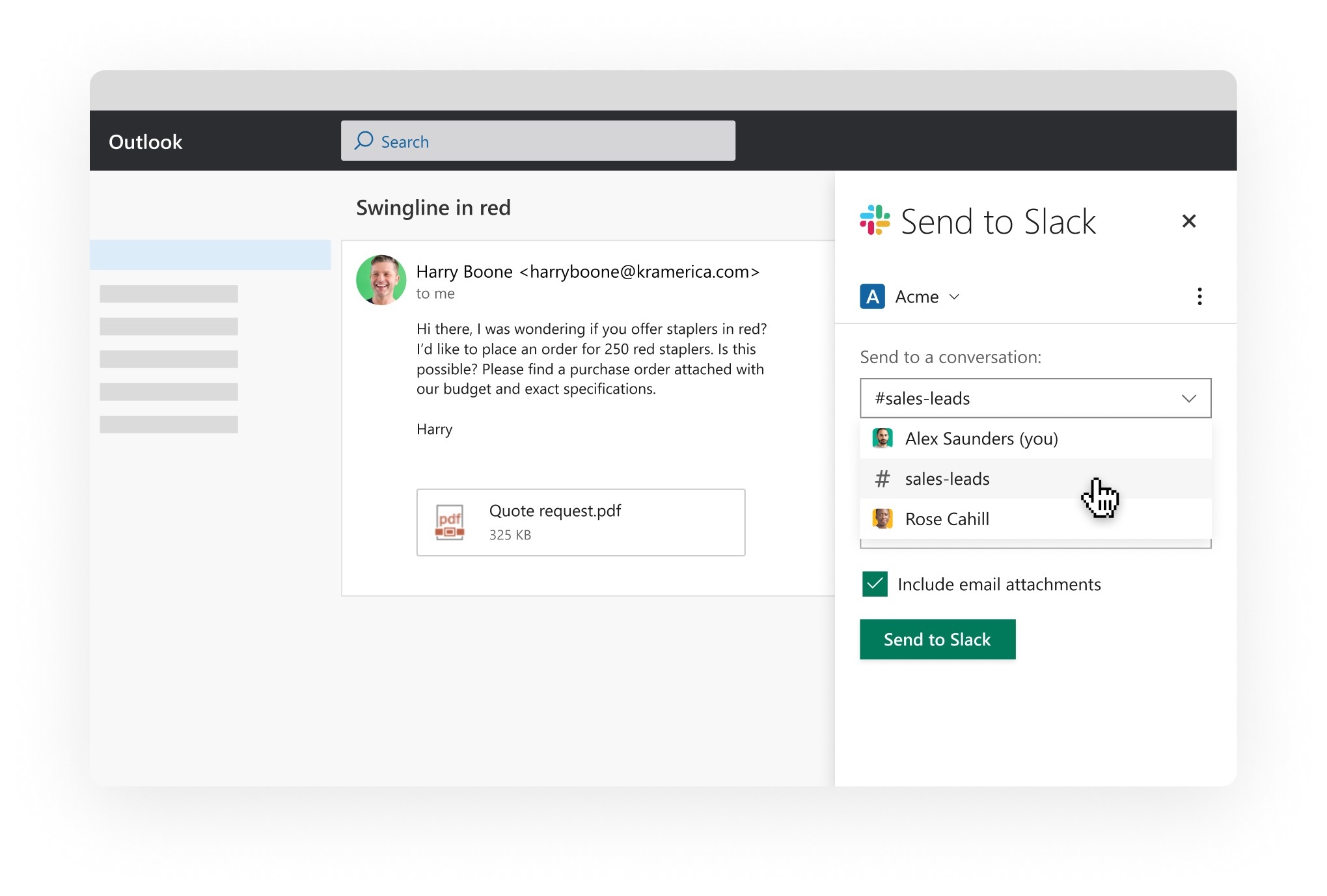This screenshot has width=1327, height=896.
Task: Click the Slack logo icon
Action: pyautogui.click(x=875, y=220)
